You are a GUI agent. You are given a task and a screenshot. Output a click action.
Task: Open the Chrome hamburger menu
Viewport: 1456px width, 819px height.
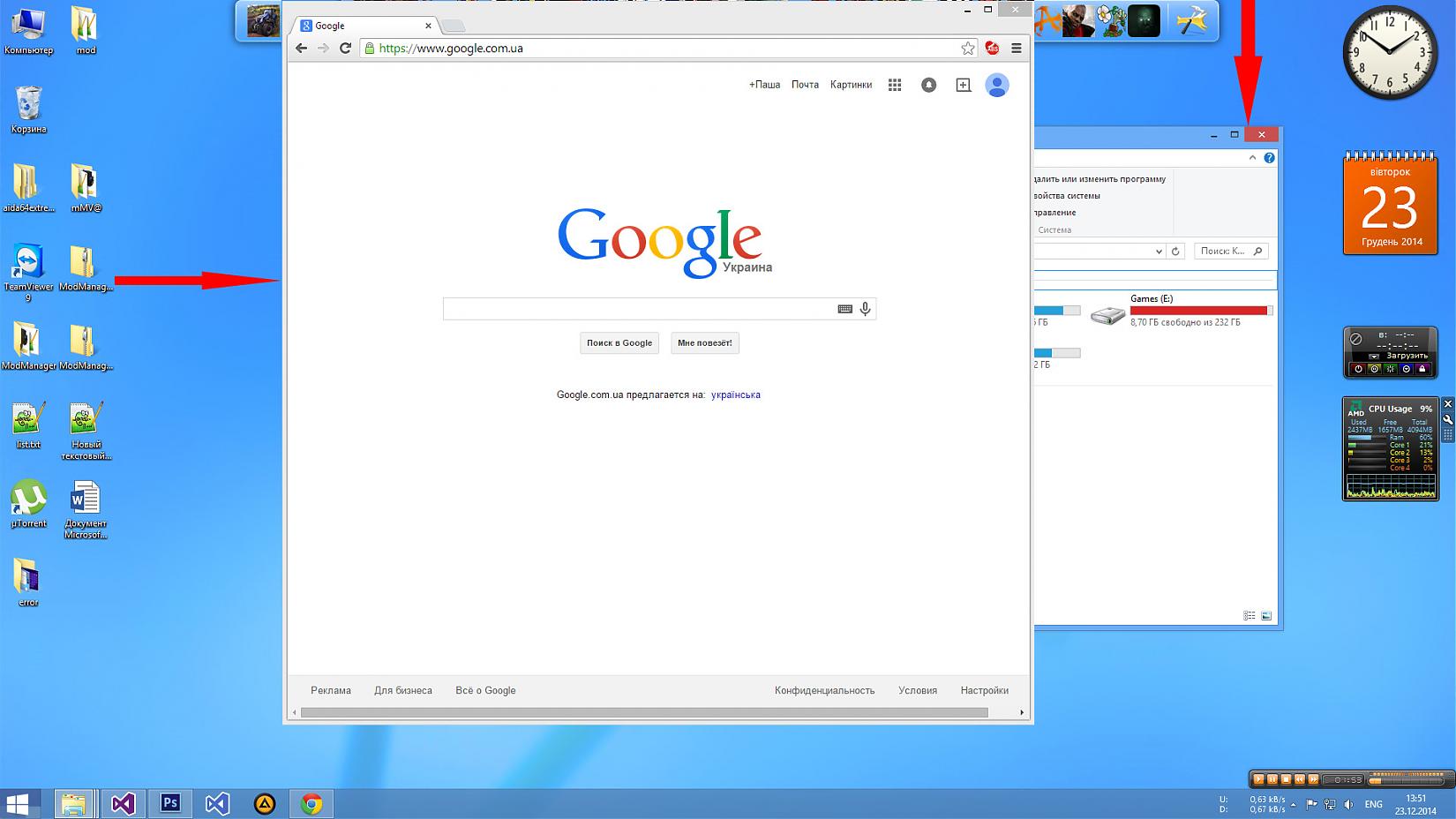(x=1017, y=49)
